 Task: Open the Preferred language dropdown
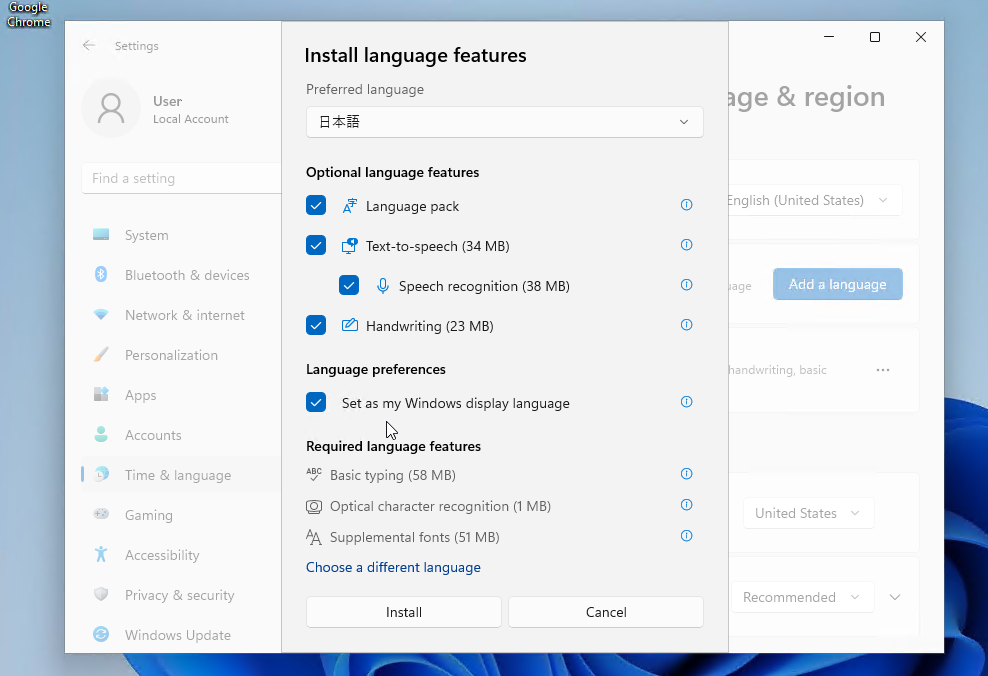504,122
